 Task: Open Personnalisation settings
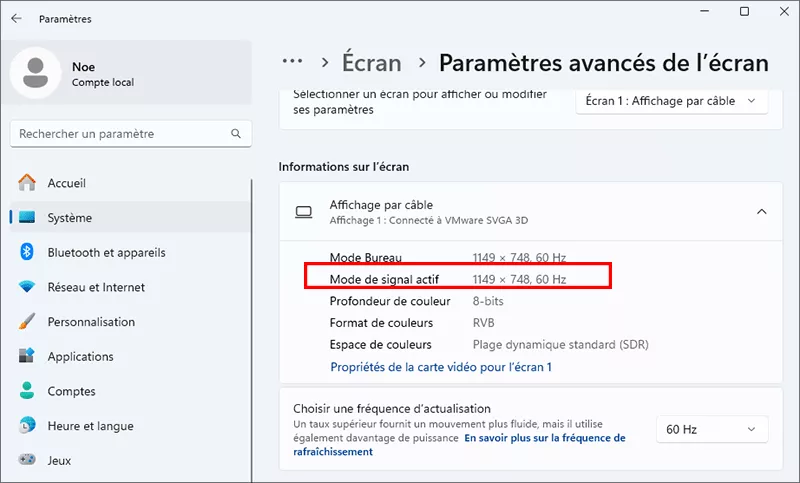[130, 321]
